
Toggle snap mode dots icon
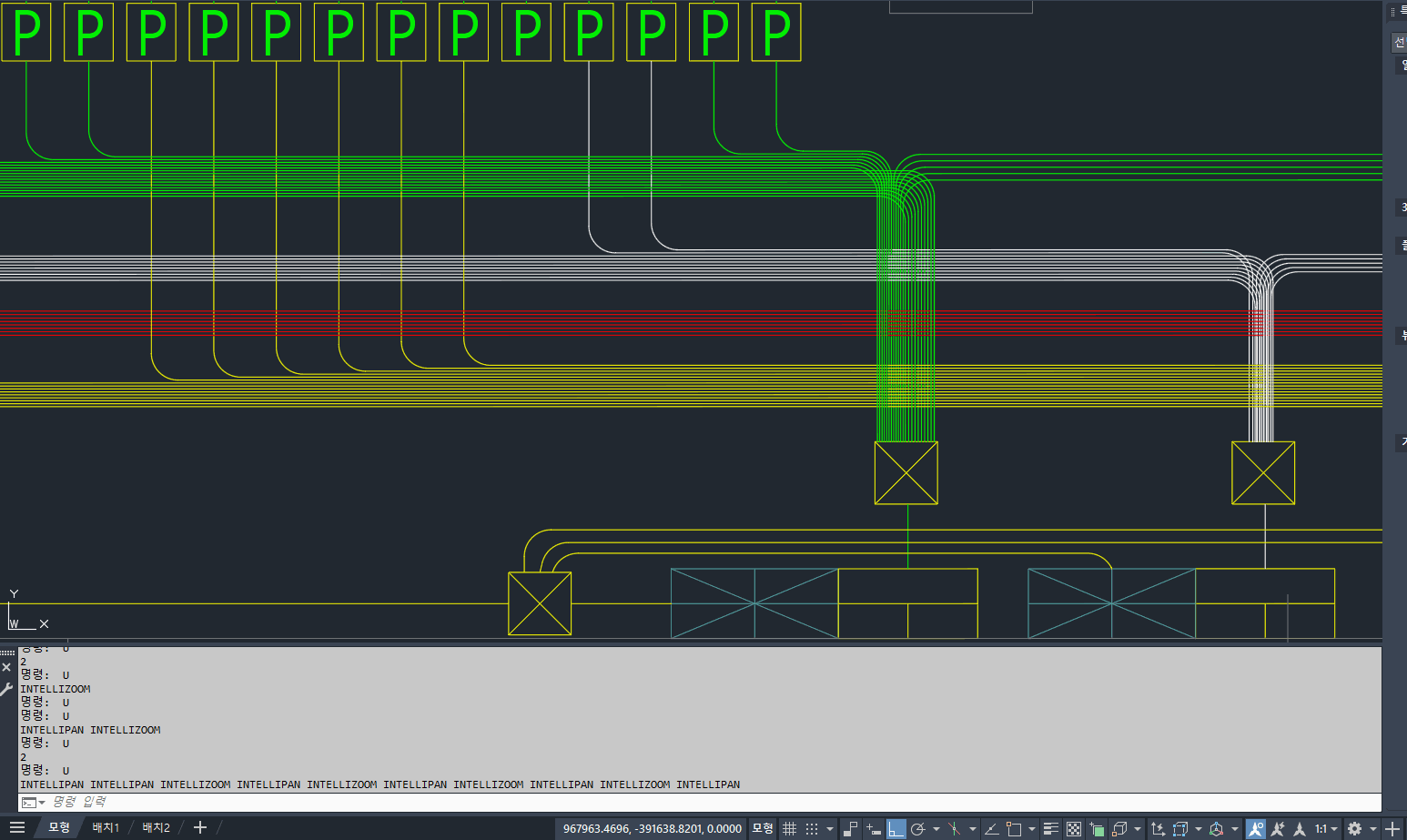tap(812, 828)
